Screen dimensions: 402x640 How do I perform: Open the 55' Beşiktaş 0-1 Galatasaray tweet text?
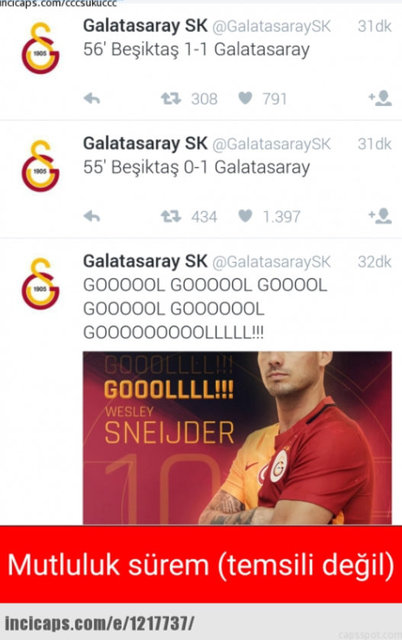point(196,167)
